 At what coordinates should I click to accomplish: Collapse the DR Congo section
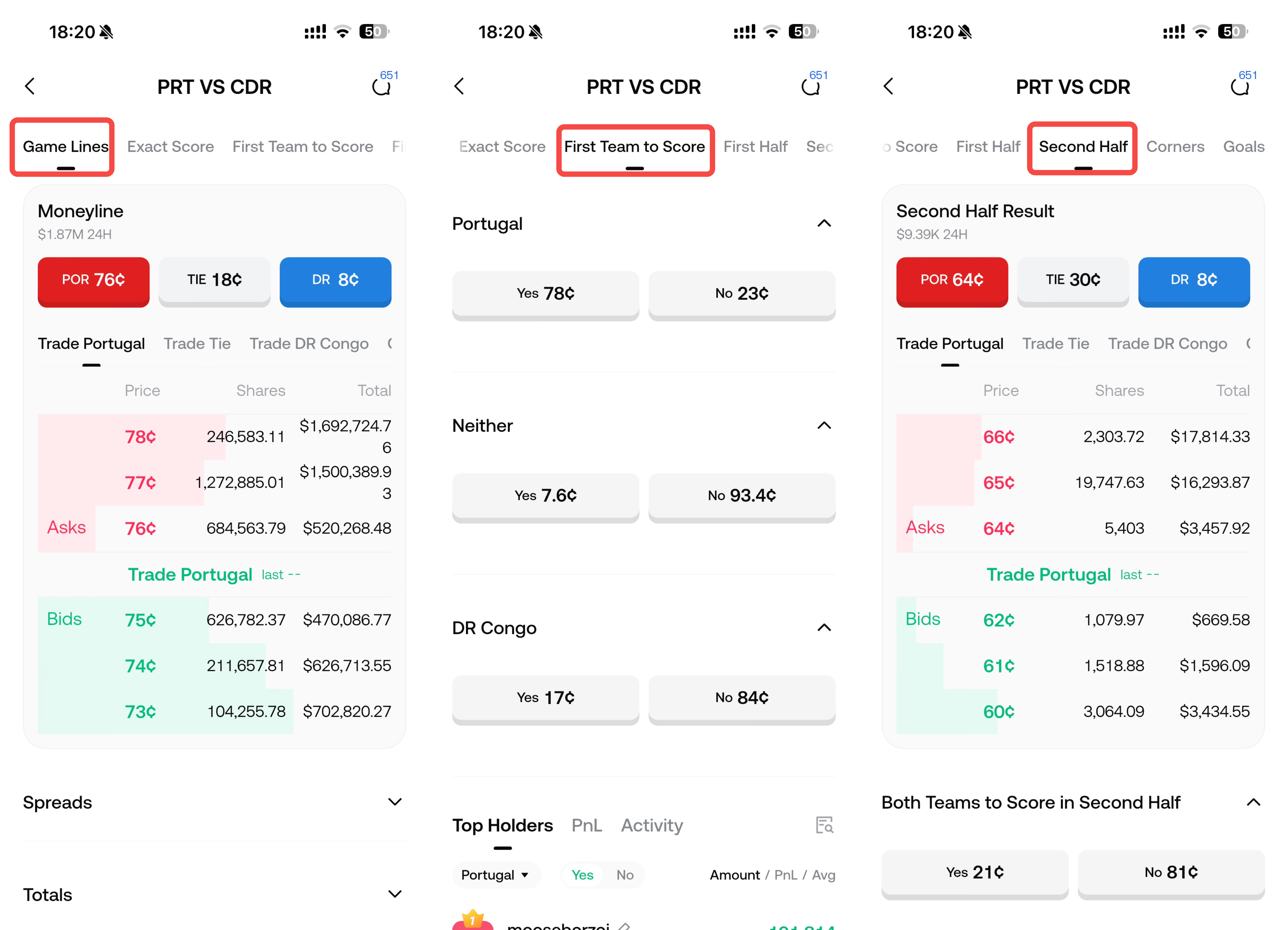pyautogui.click(x=824, y=628)
